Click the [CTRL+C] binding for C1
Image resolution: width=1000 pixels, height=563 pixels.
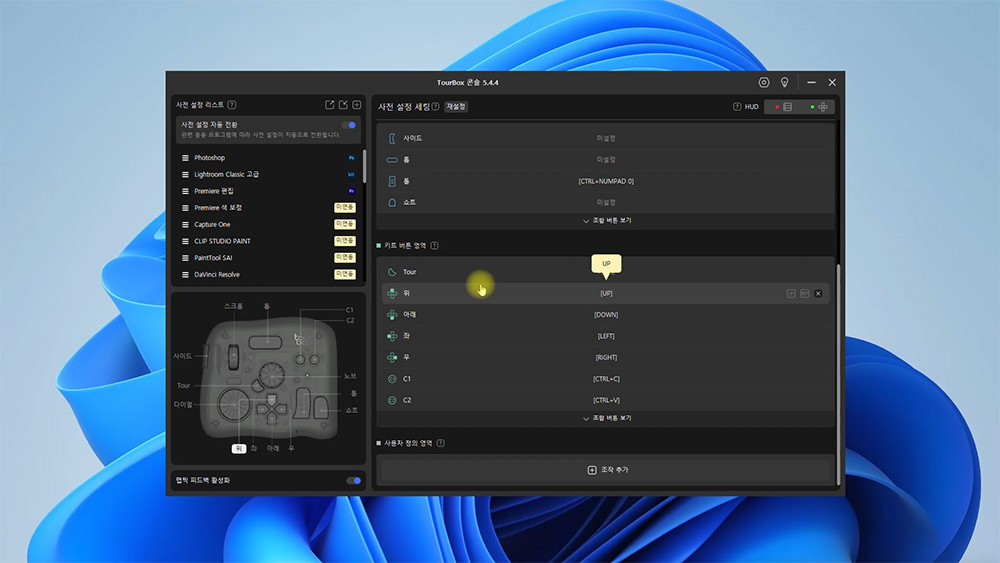(x=606, y=379)
